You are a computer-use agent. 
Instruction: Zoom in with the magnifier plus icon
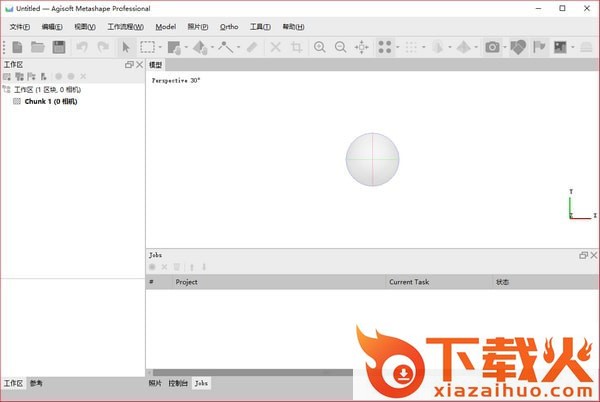pyautogui.click(x=320, y=47)
